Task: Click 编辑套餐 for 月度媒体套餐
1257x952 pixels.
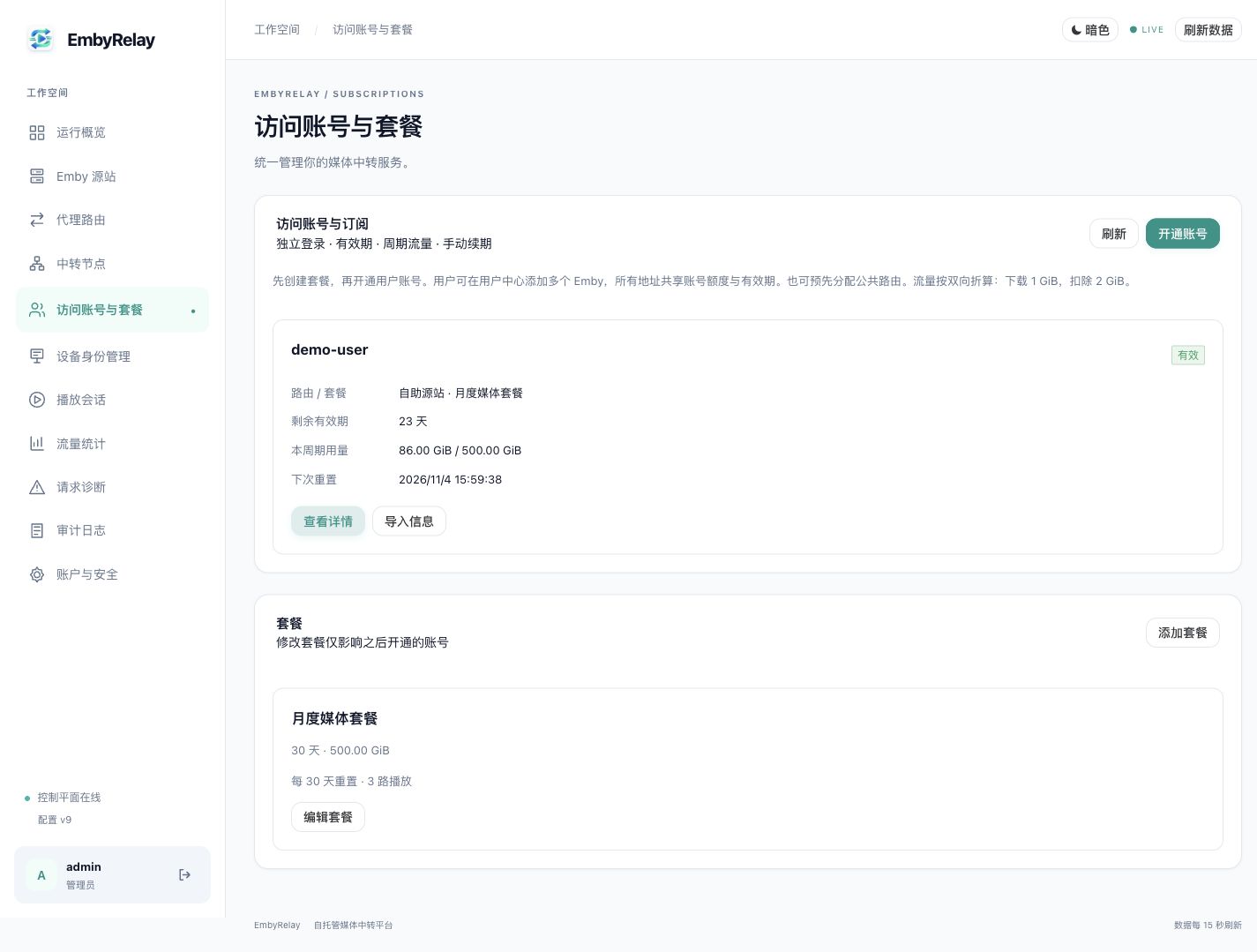Action: click(328, 817)
